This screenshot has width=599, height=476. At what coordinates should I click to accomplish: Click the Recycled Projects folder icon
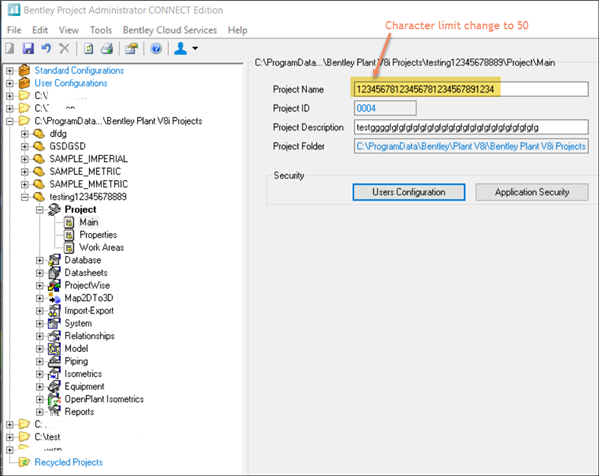24,462
